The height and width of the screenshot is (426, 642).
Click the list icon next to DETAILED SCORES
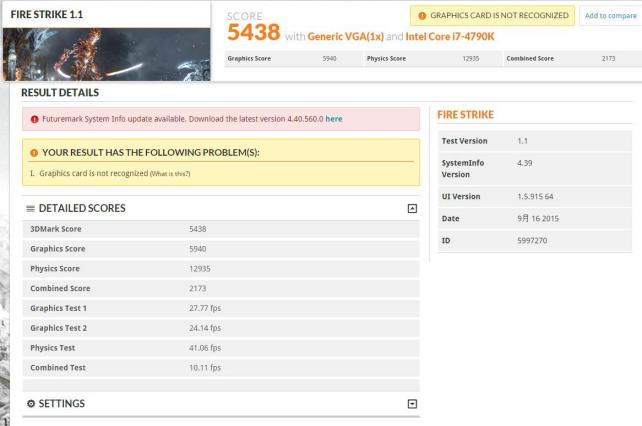(30, 208)
